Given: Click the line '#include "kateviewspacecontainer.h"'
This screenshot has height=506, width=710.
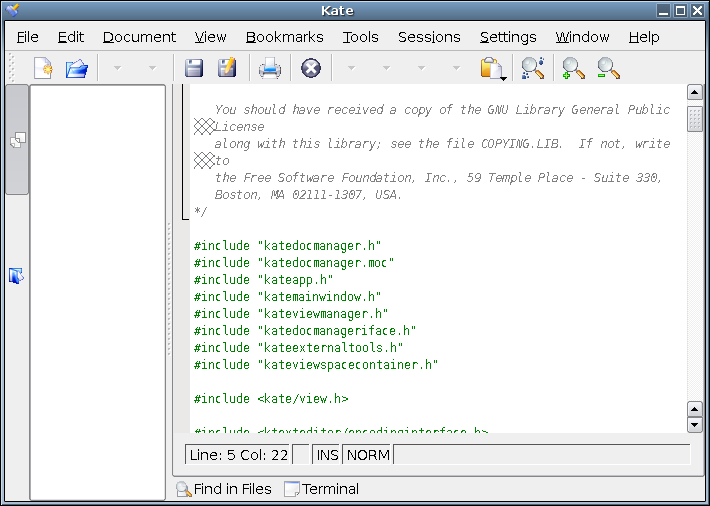Looking at the screenshot, I should (316, 365).
